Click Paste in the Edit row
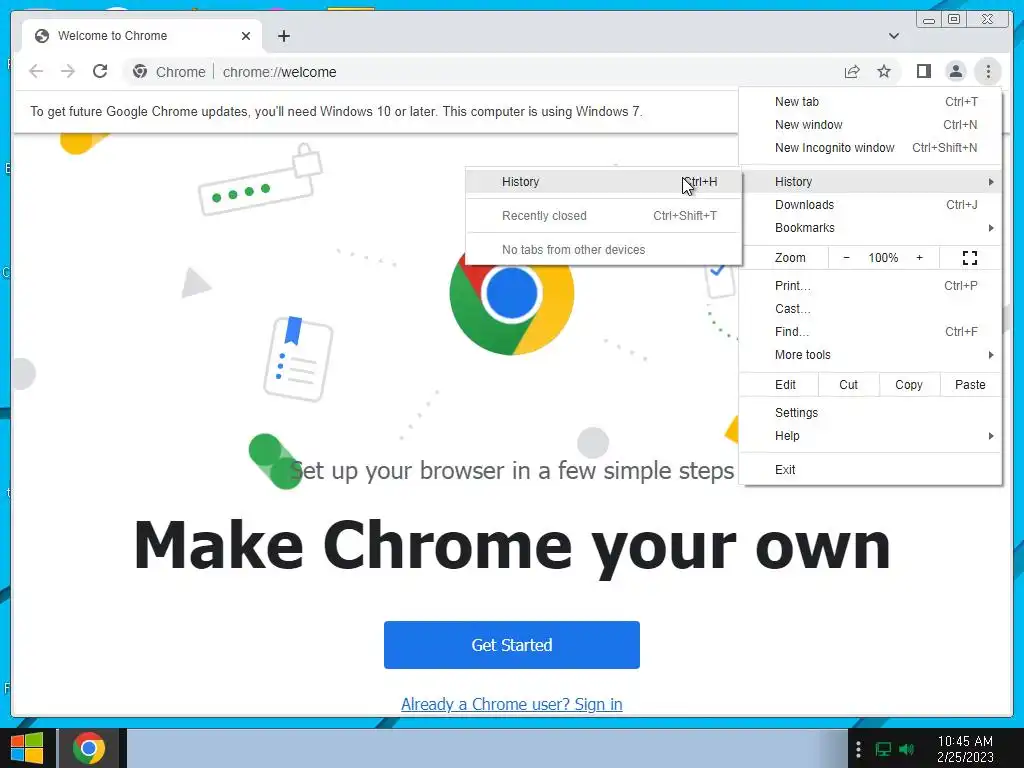The image size is (1024, 768). coord(970,385)
